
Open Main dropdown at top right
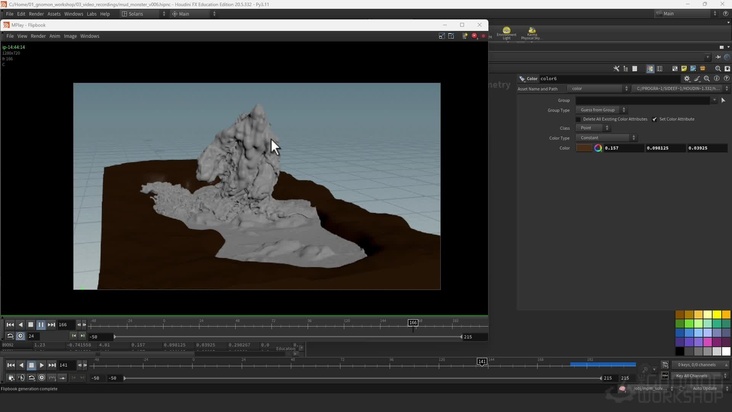(x=685, y=14)
